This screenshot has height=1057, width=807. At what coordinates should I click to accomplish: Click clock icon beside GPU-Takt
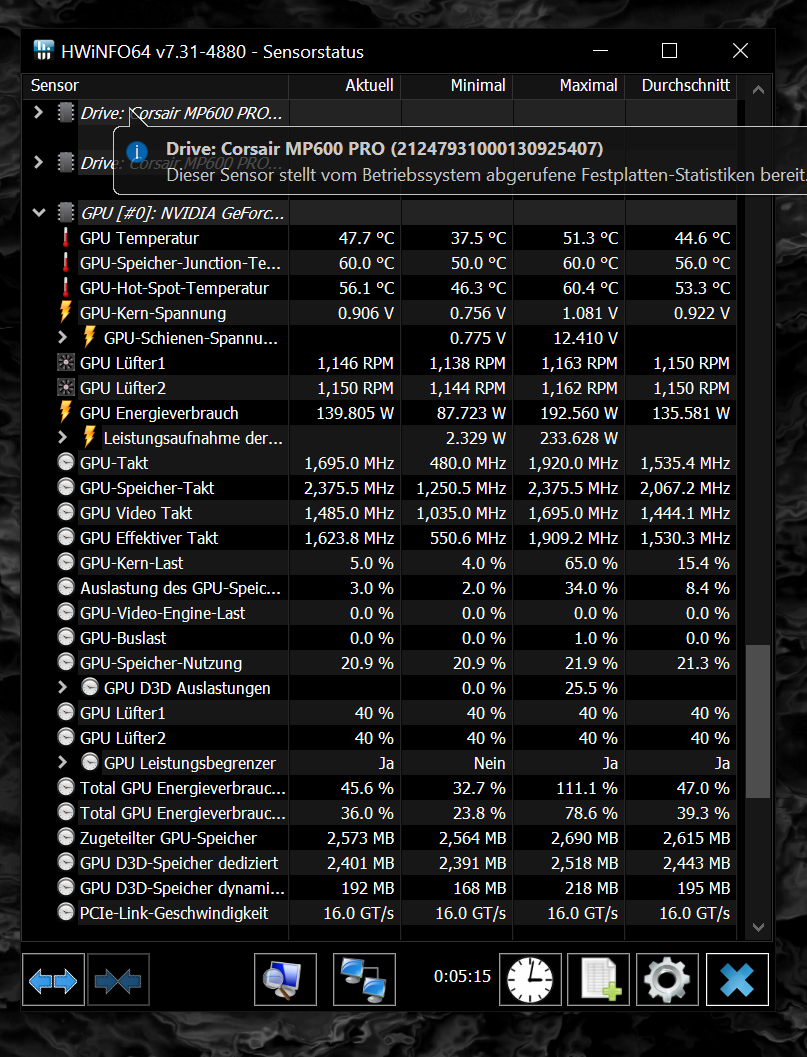65,462
